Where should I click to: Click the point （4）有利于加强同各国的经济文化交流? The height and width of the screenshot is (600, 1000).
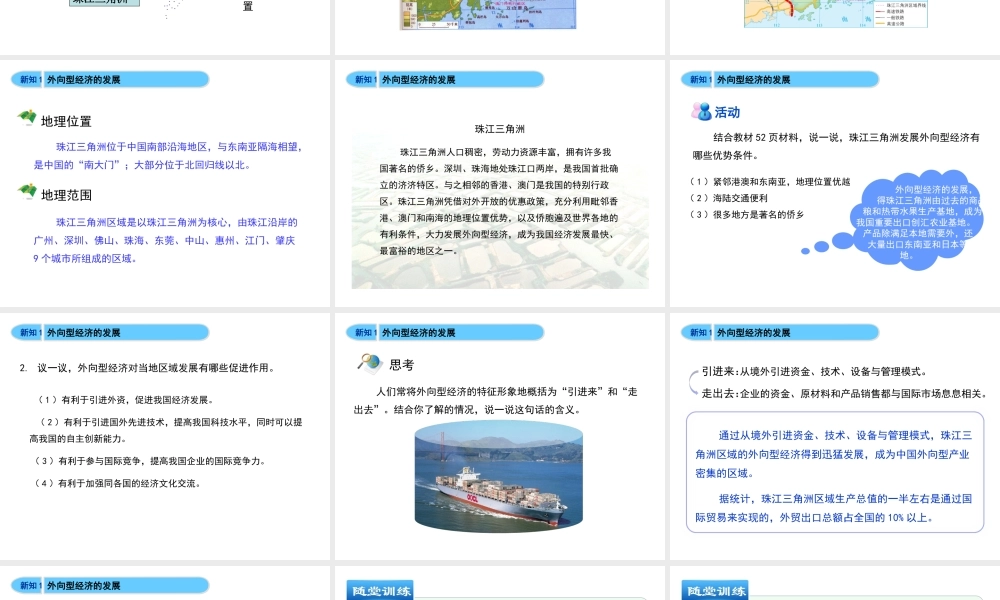tap(119, 483)
